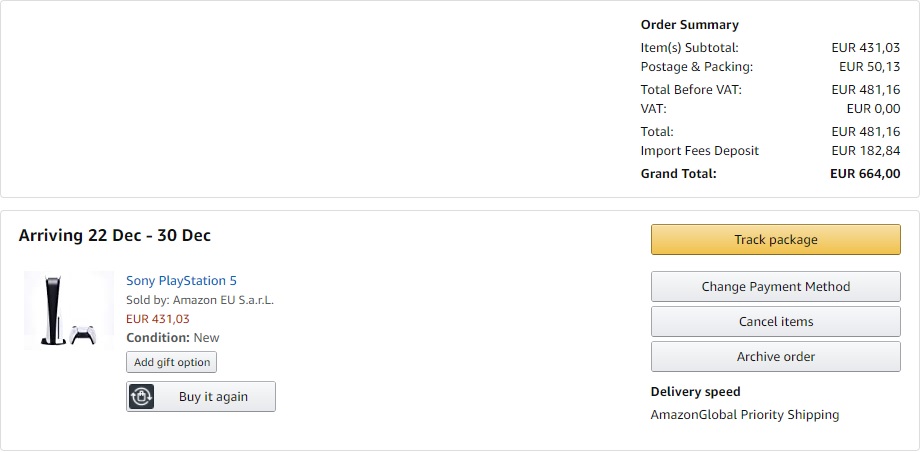Click the Sold by Amazon EU S.a.r.L. text
Image resolution: width=920 pixels, height=452 pixels.
pyautogui.click(x=200, y=300)
